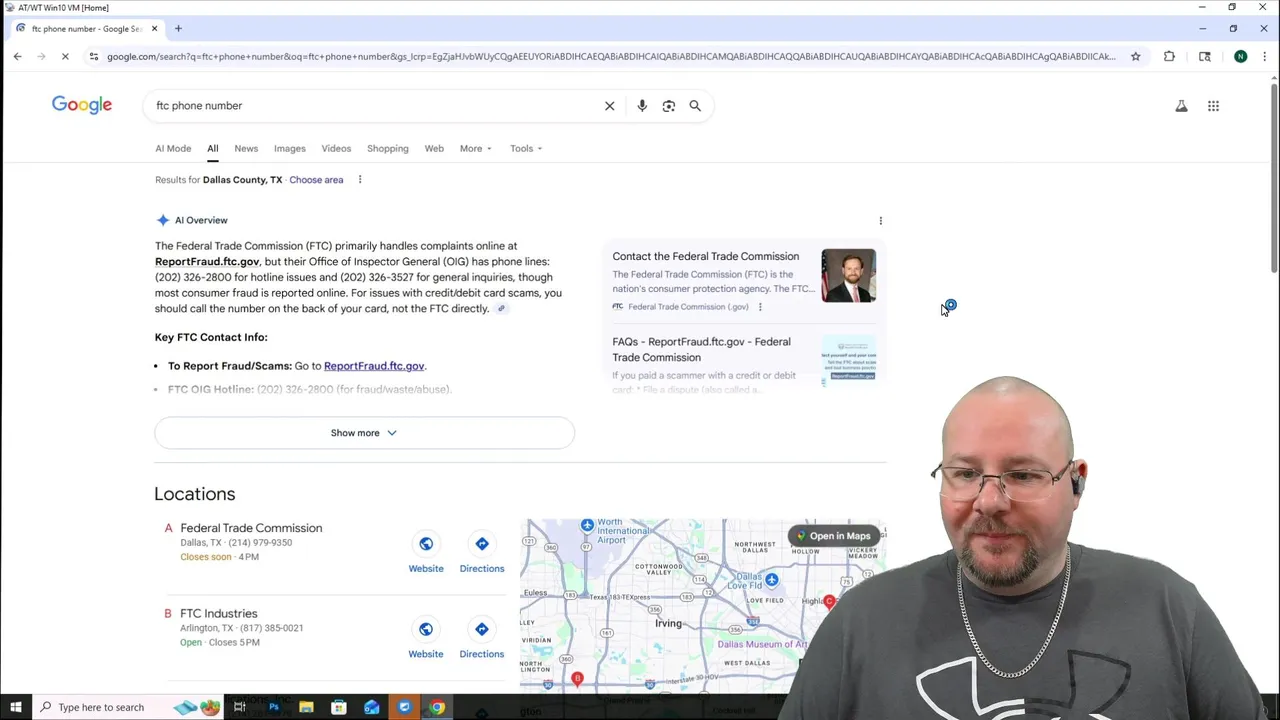The image size is (1280, 720).
Task: Open location results options three dots
Action: coord(360,180)
